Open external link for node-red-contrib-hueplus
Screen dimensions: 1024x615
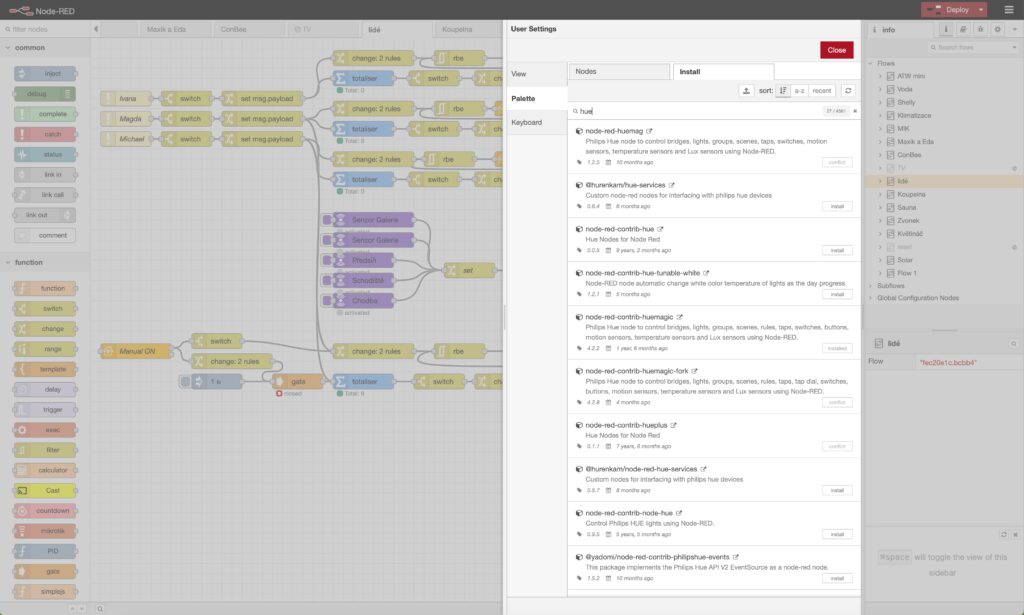coord(673,425)
